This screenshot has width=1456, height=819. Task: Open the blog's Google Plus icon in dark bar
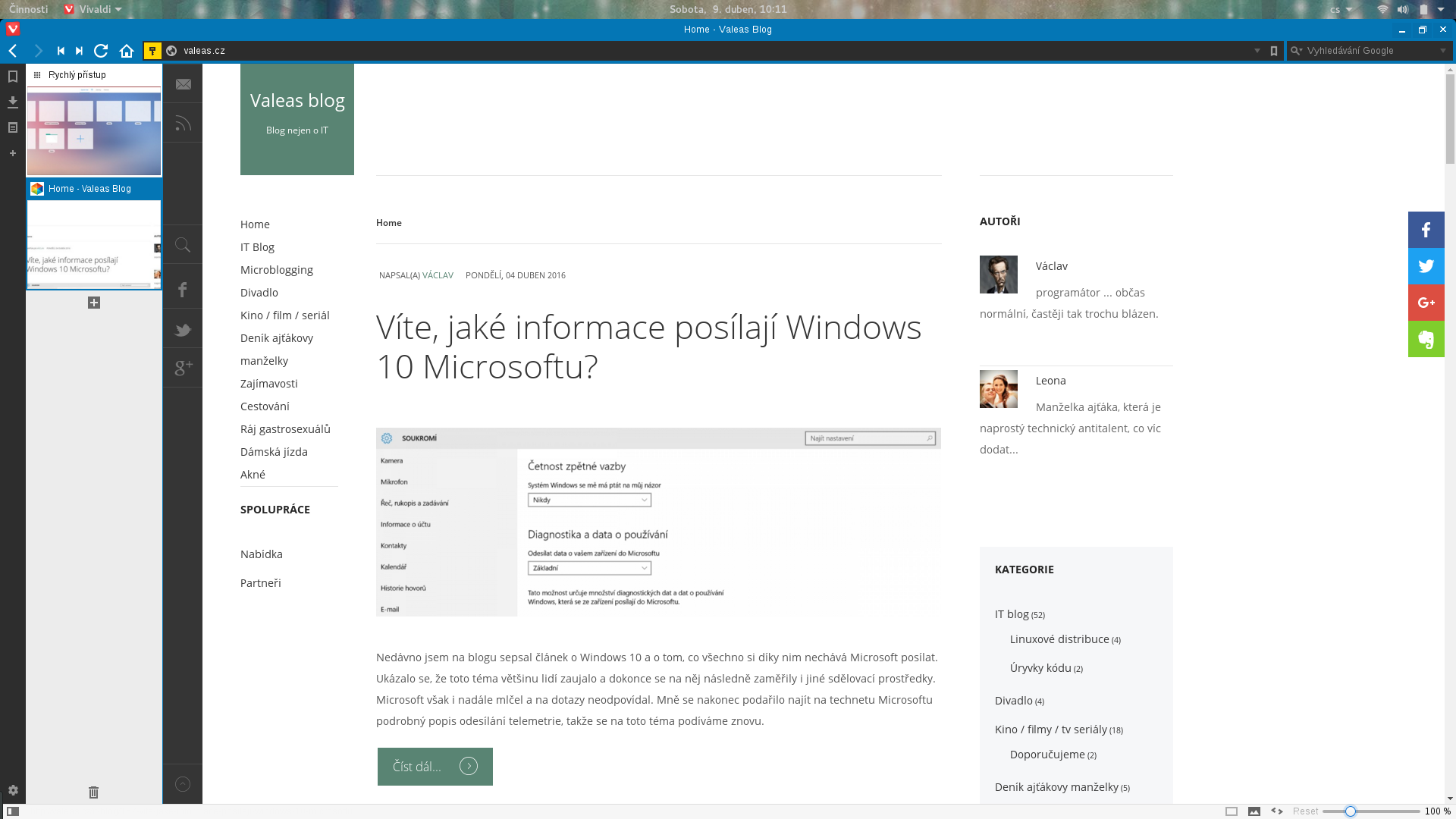pos(183,368)
